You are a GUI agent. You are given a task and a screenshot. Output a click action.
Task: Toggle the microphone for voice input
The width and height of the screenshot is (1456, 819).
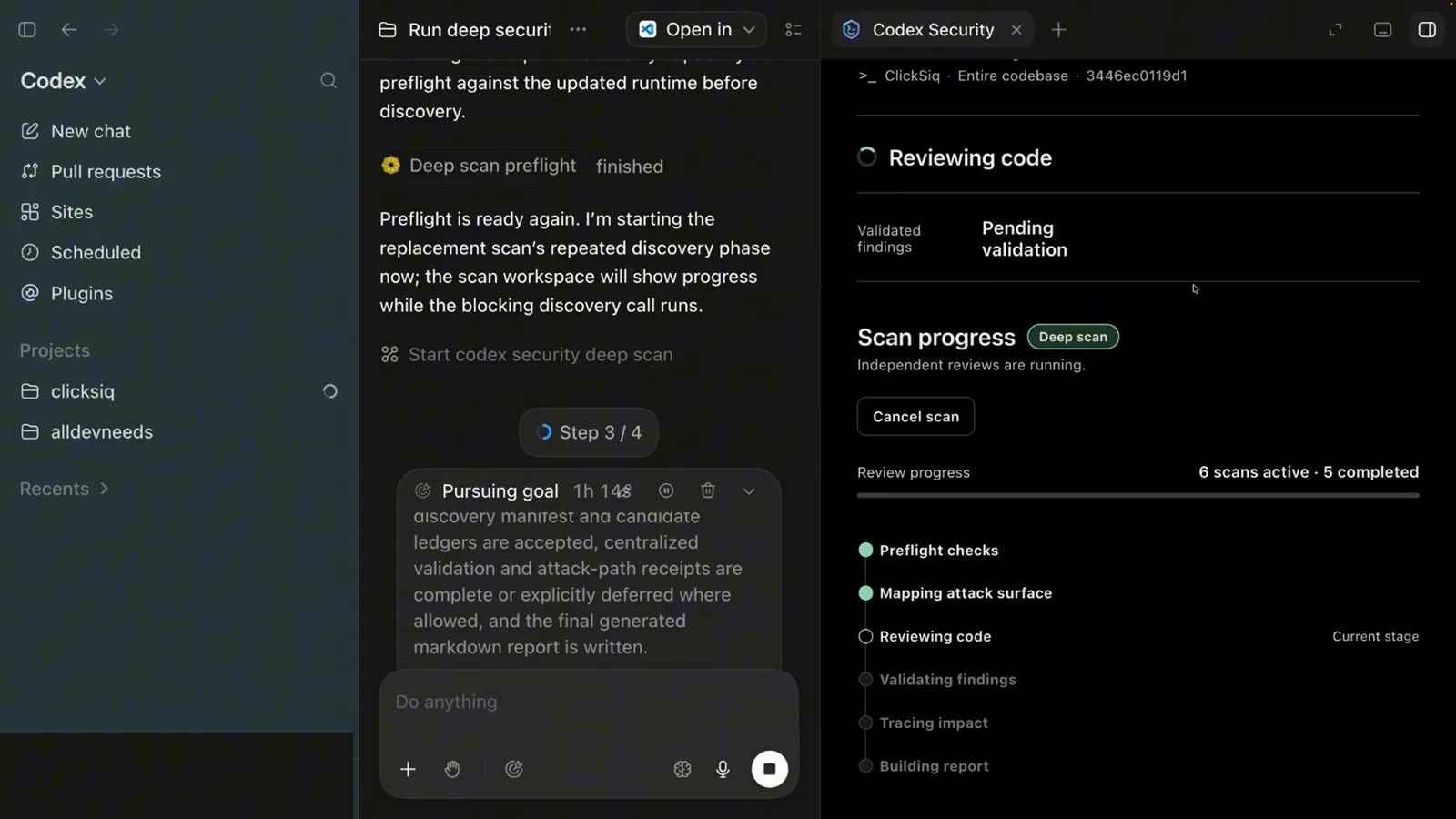coord(723,769)
